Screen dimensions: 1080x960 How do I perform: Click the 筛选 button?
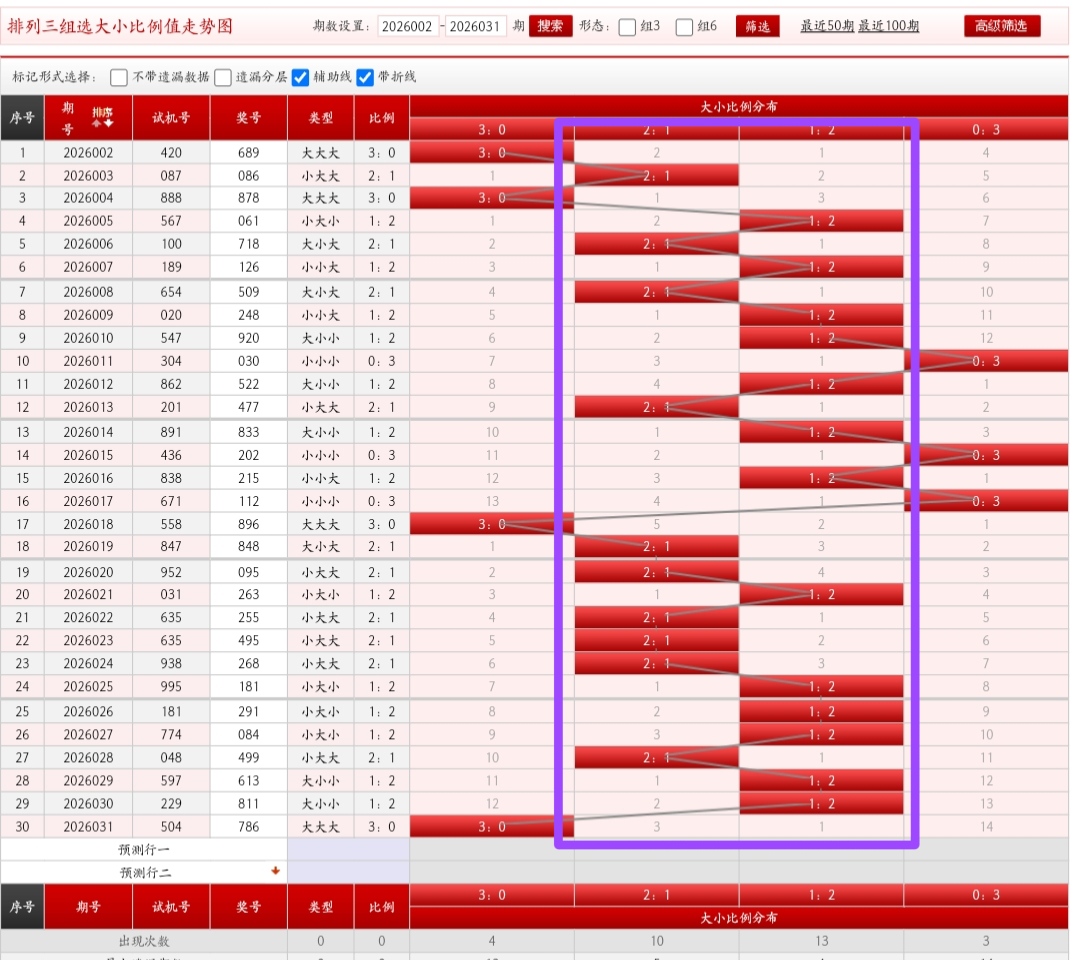click(758, 26)
